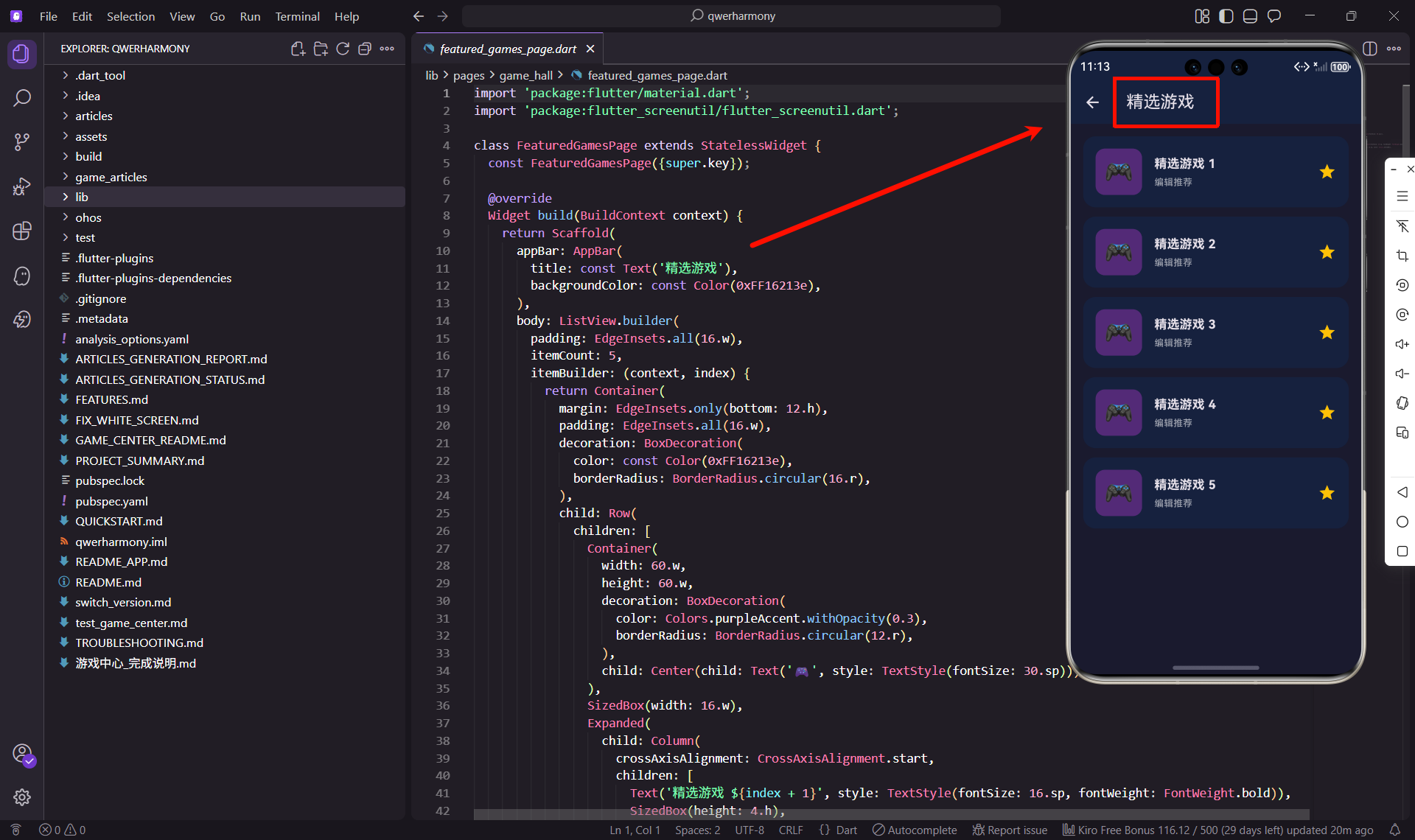This screenshot has width=1415, height=840.
Task: Expand the game_articles folder
Action: (x=111, y=177)
